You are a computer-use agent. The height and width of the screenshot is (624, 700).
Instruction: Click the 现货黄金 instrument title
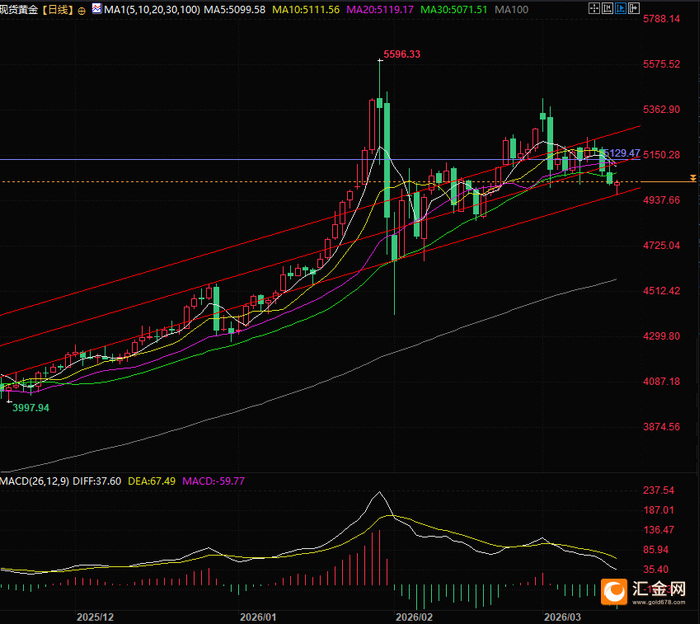pos(19,10)
